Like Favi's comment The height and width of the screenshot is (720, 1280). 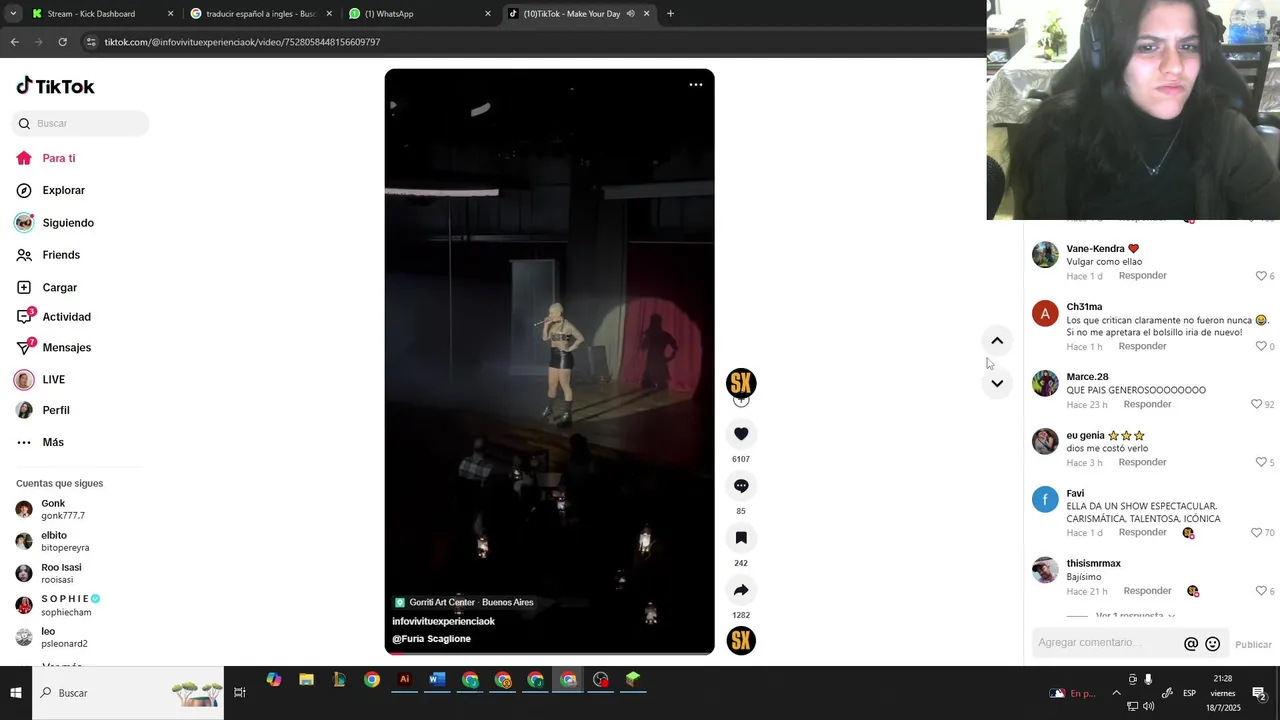coord(1257,533)
